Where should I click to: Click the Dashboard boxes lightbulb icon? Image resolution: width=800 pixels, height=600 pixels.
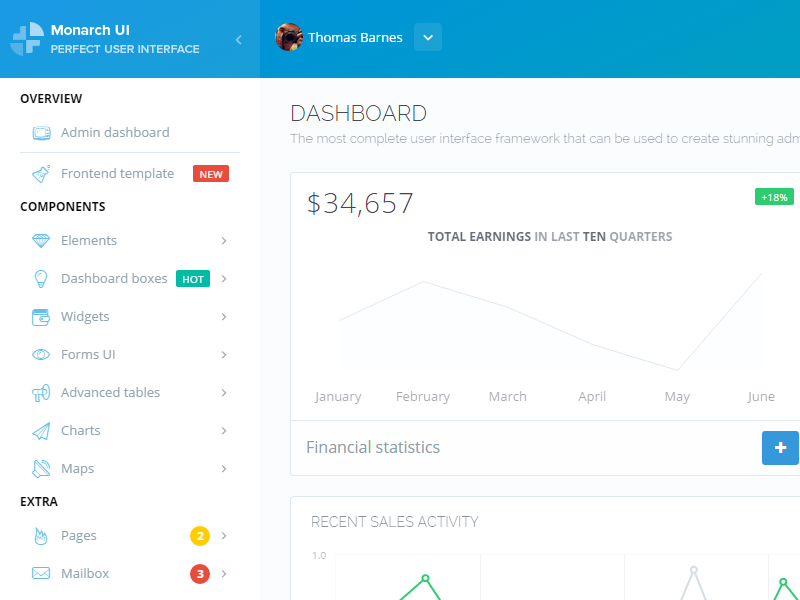tap(40, 278)
